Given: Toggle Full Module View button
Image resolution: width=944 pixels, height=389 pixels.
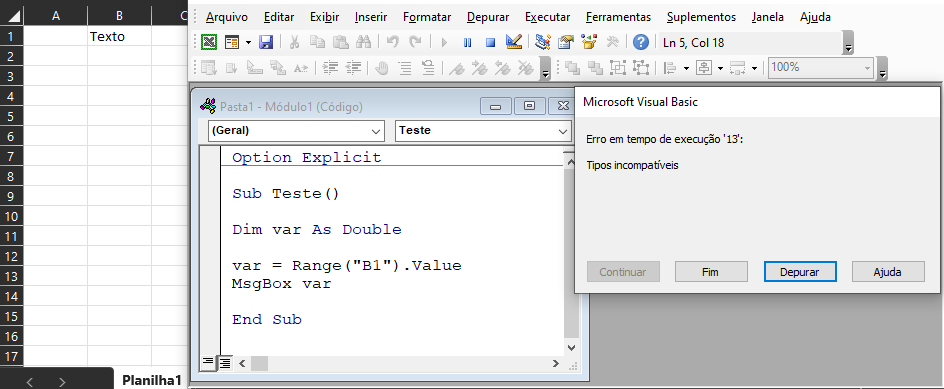Looking at the screenshot, I should (225, 363).
